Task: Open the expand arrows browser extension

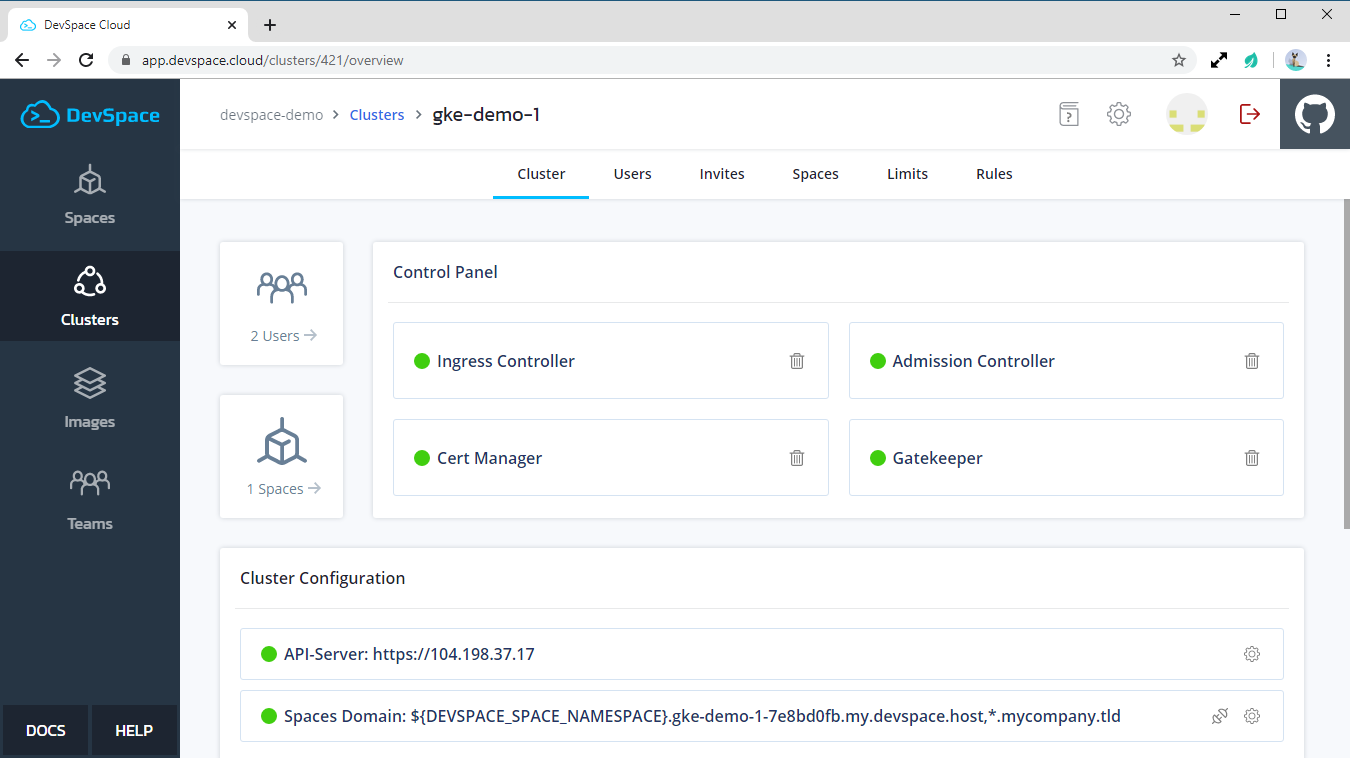Action: tap(1218, 60)
